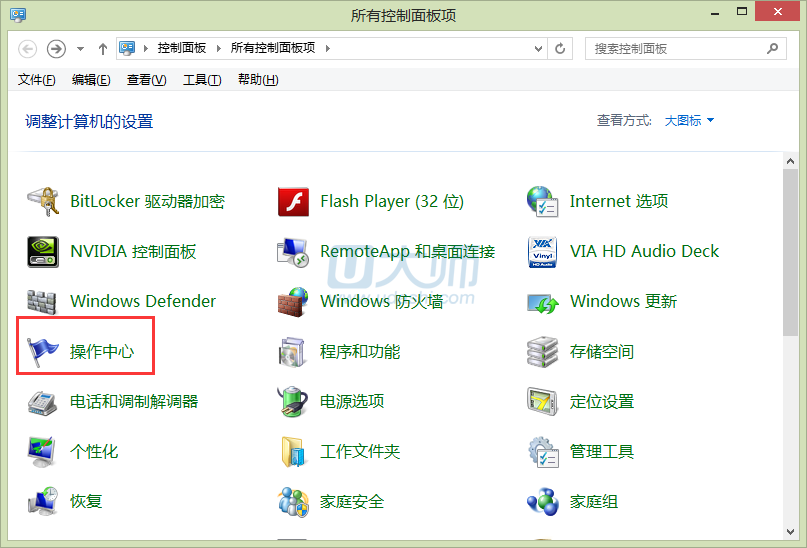Expand the chevron after 控制面板 breadcrumb
The height and width of the screenshot is (548, 807).
coord(219,48)
